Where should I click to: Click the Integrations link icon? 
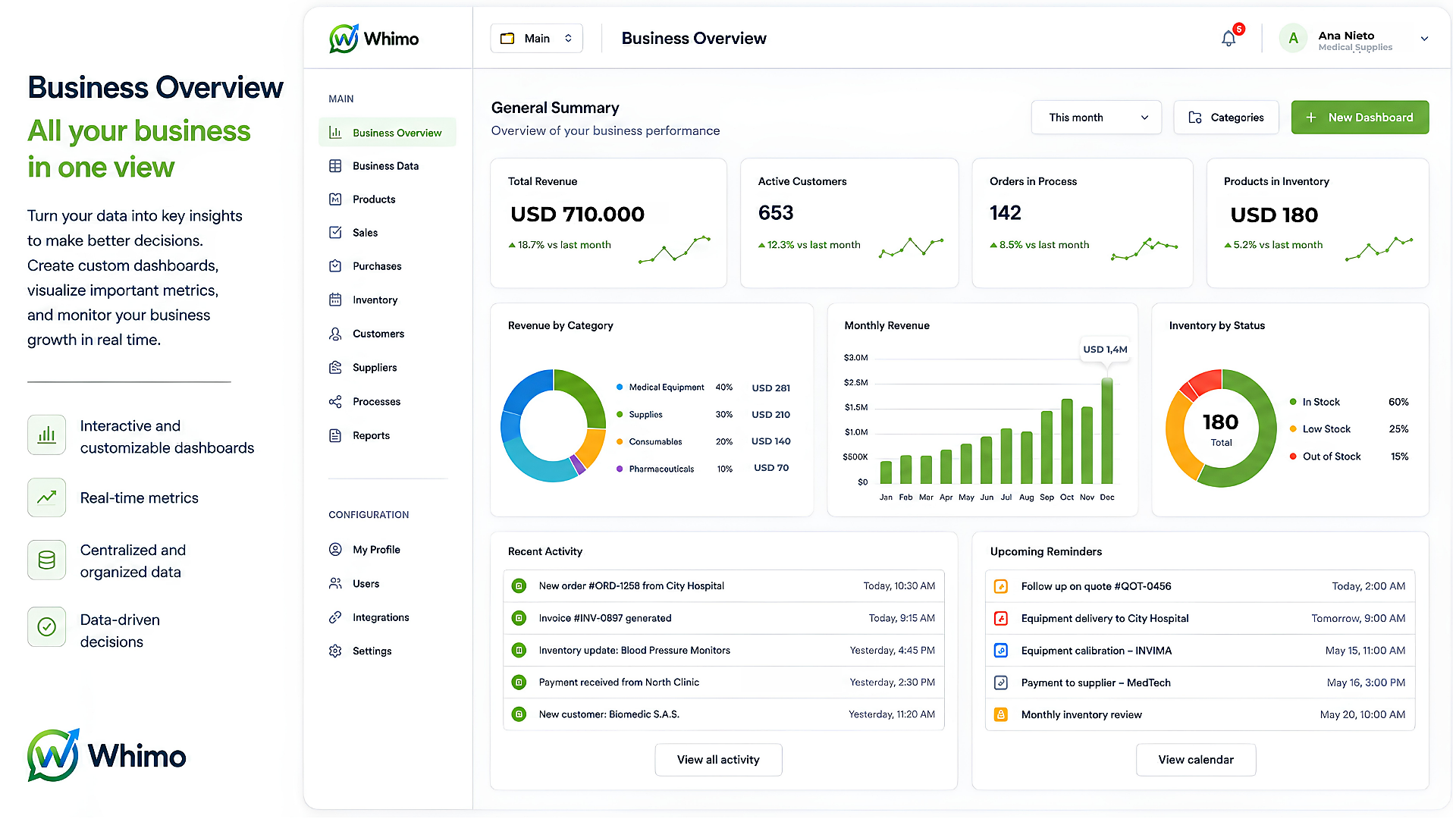tap(335, 617)
